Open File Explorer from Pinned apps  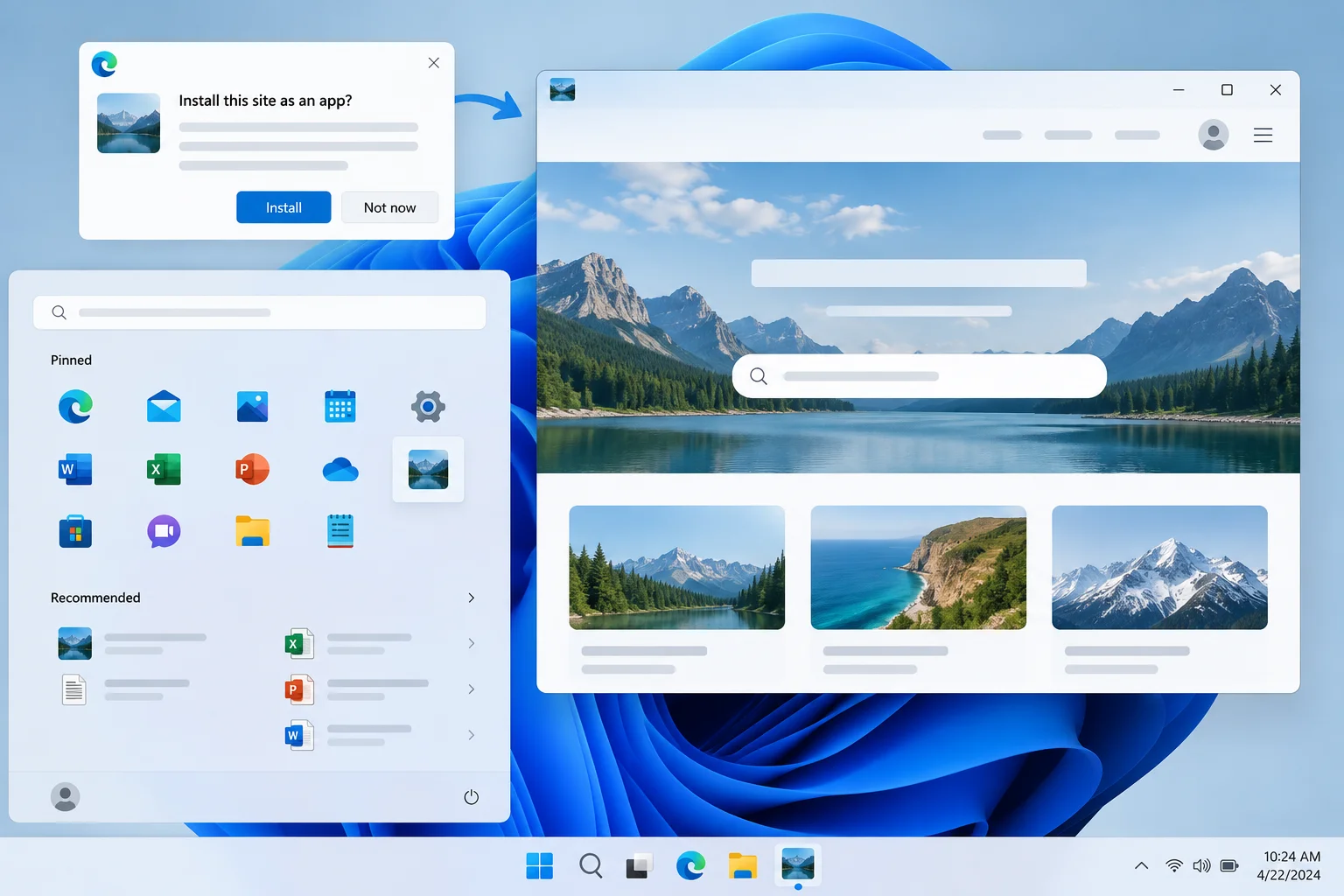coord(252,531)
